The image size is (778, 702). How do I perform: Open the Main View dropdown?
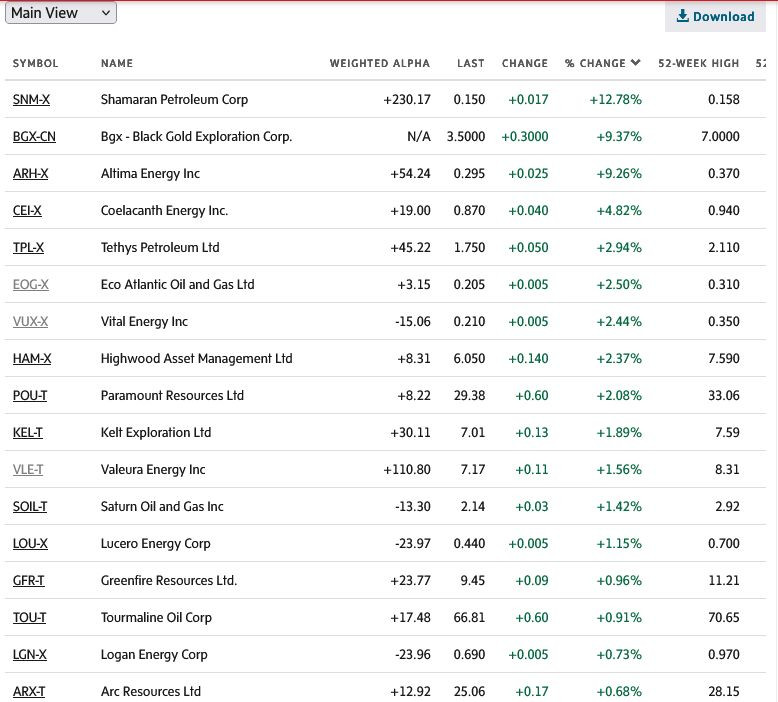point(61,13)
